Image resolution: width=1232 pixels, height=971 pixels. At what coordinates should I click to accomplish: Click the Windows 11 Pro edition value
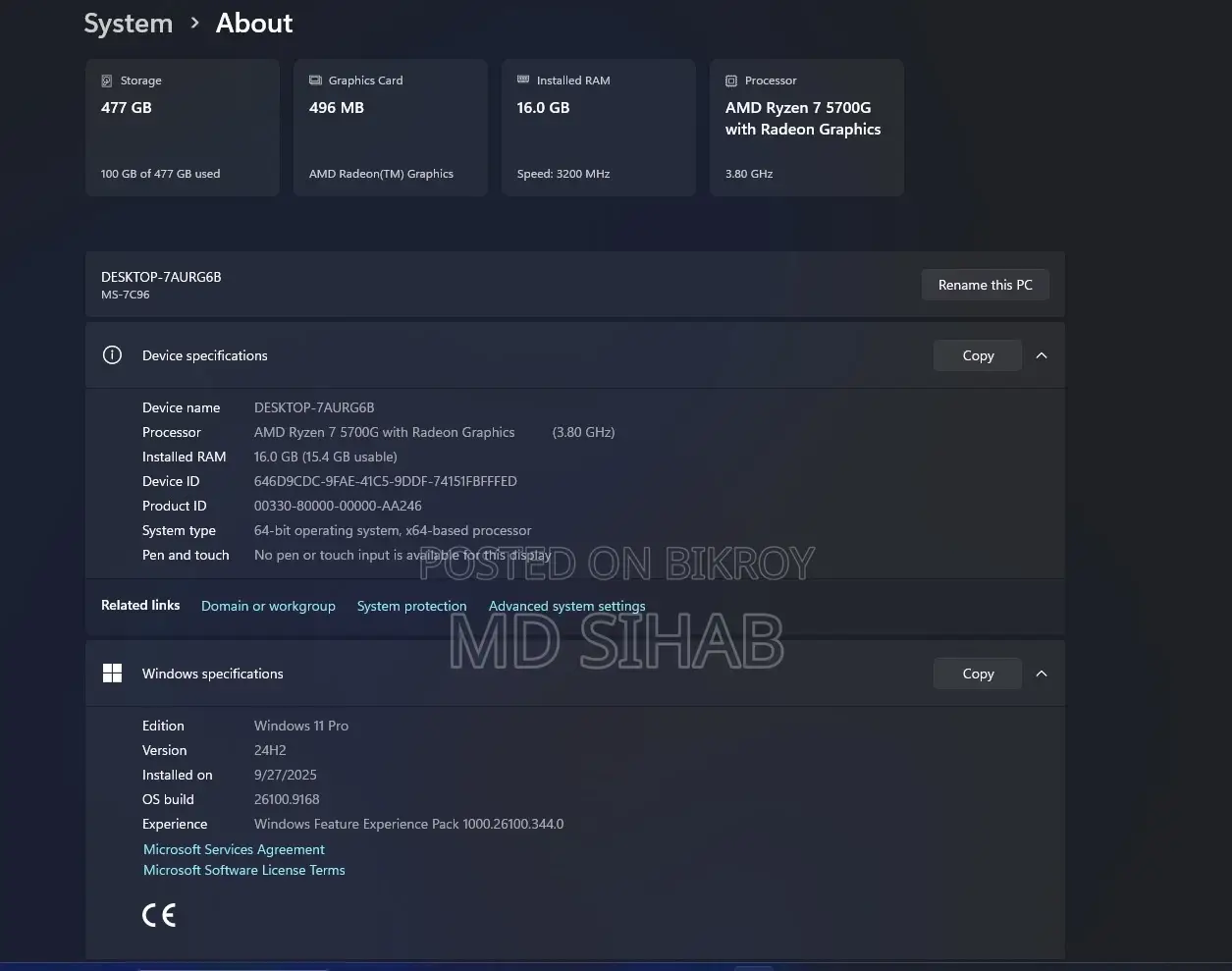[301, 726]
